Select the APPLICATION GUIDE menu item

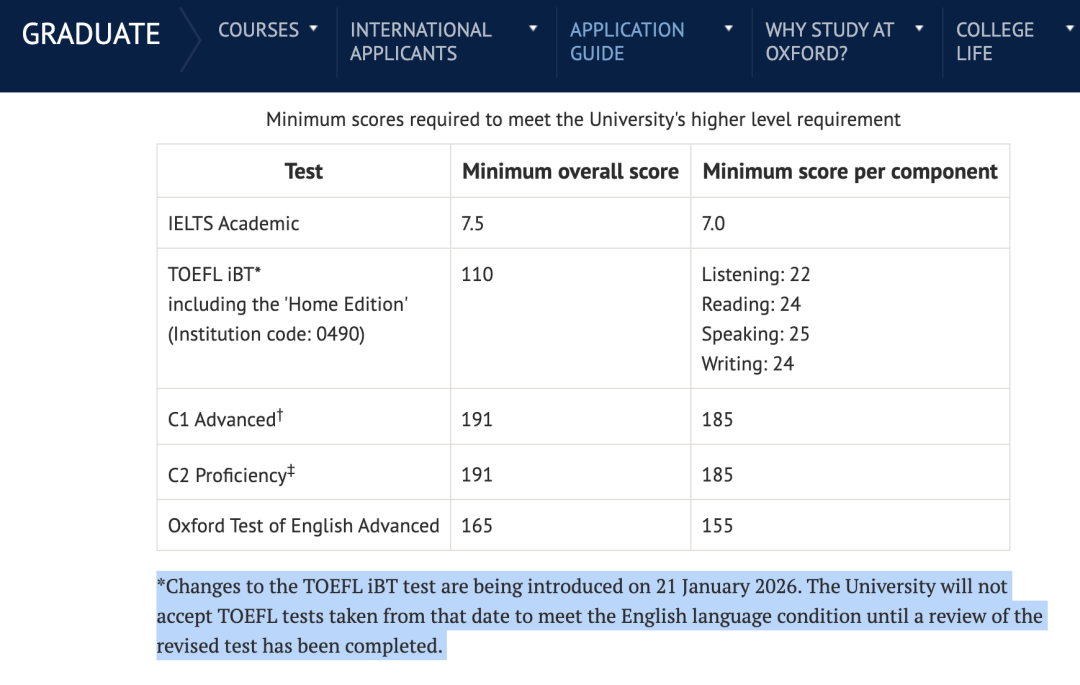[627, 42]
